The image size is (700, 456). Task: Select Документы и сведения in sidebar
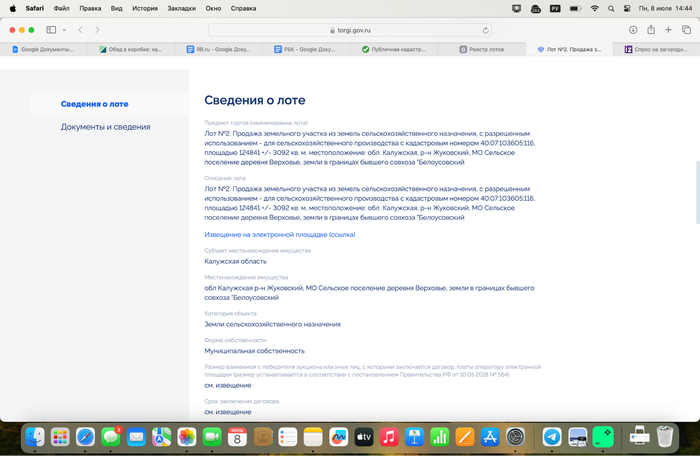pos(105,127)
